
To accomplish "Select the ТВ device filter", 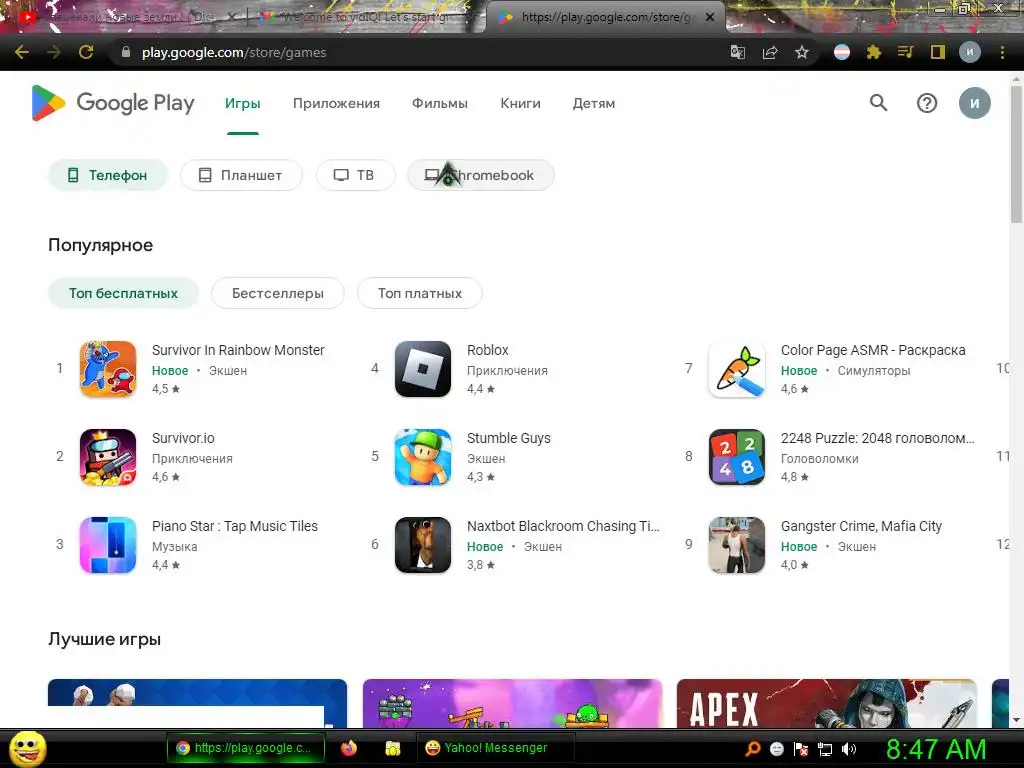I will 355,175.
